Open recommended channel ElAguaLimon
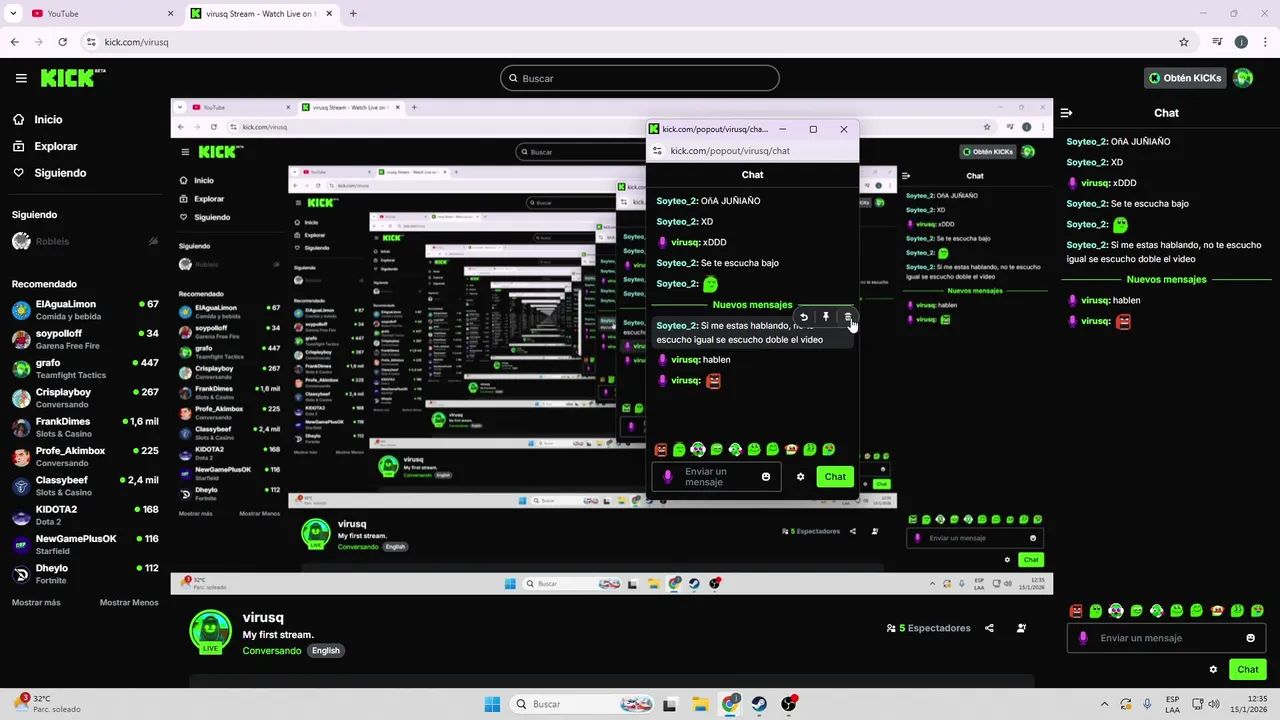 point(85,310)
